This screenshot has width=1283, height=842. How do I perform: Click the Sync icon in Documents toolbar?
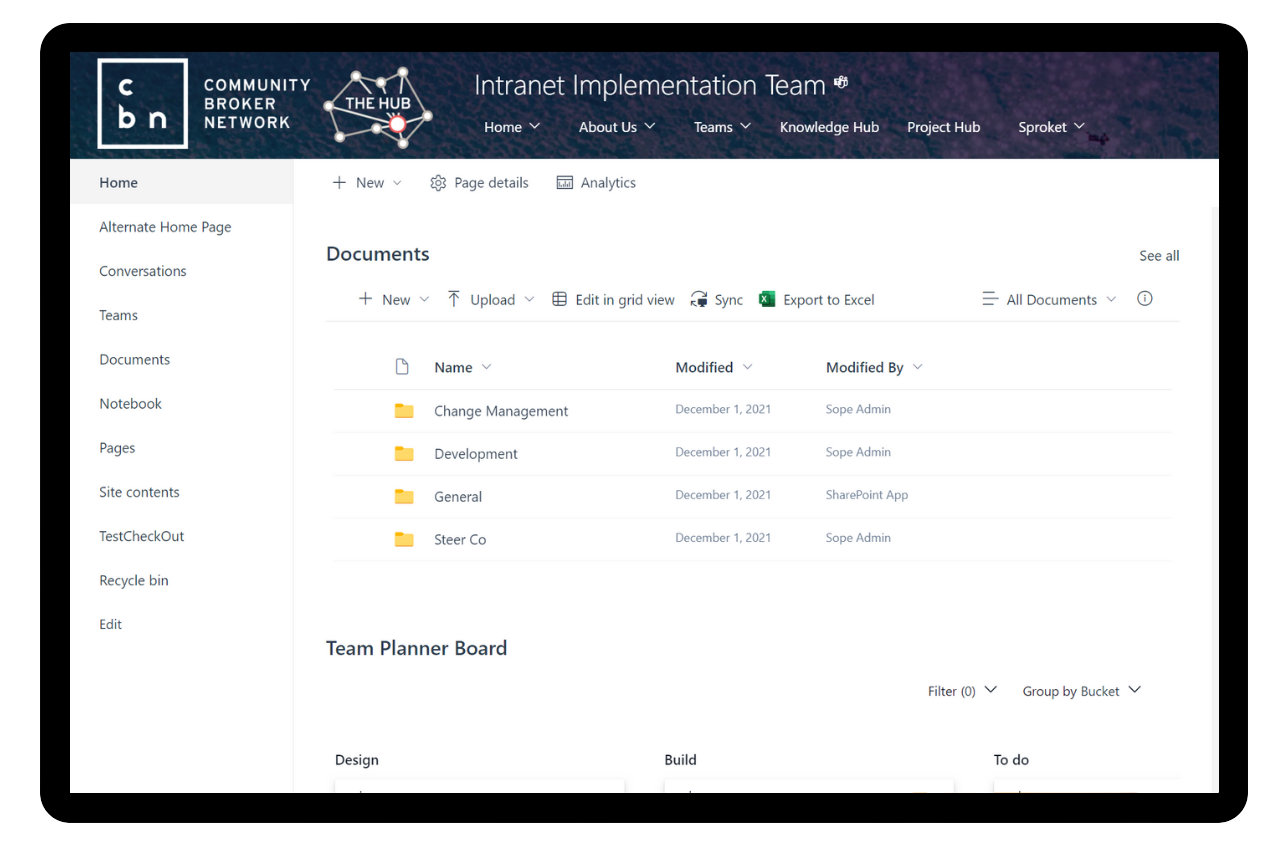pos(700,299)
